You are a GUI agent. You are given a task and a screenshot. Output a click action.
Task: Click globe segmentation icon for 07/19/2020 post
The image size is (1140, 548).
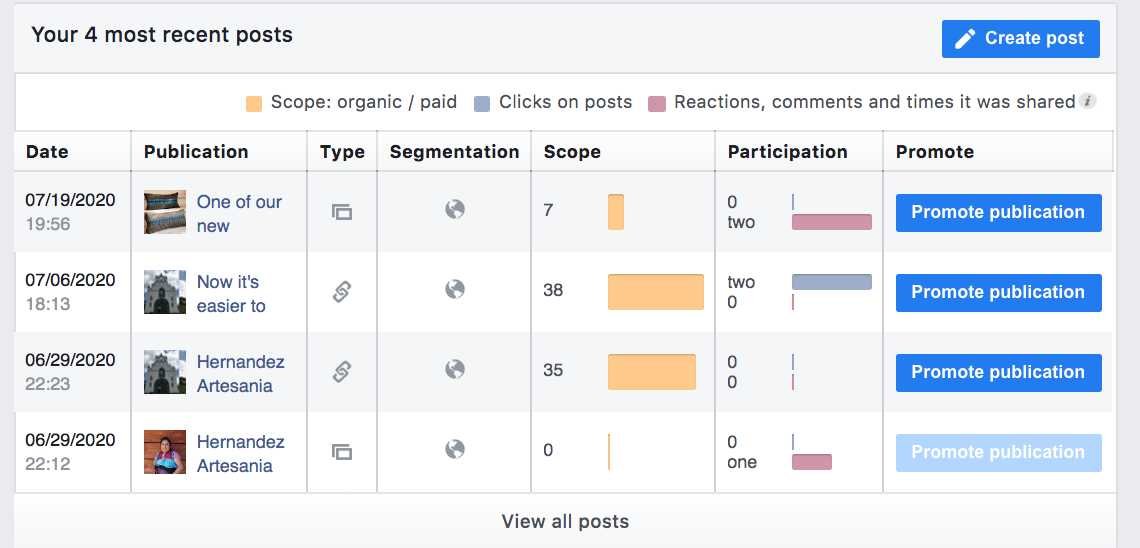455,210
